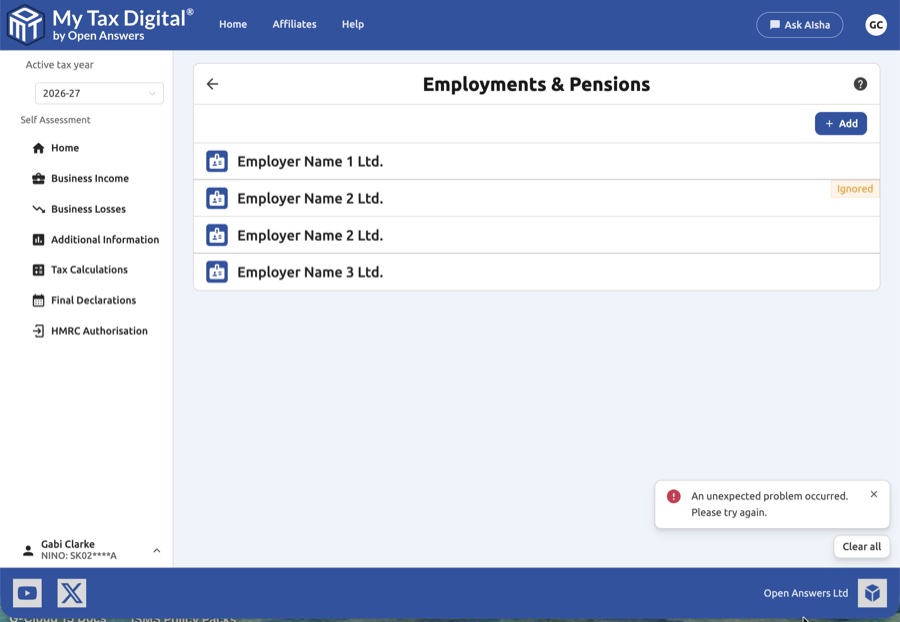Open the active tax year 2026-27 dropdown
The image size is (900, 622).
[x=98, y=93]
